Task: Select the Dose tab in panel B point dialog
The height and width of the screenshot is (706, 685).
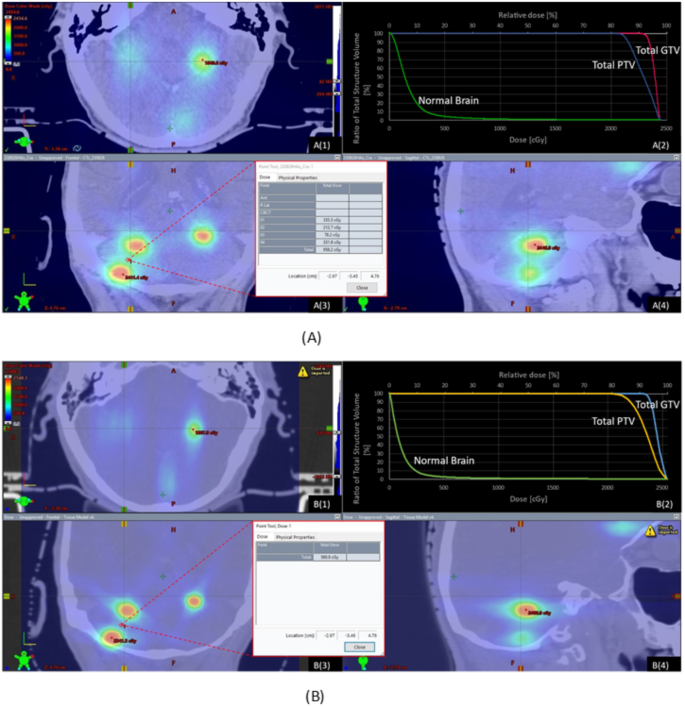Action: 262,537
